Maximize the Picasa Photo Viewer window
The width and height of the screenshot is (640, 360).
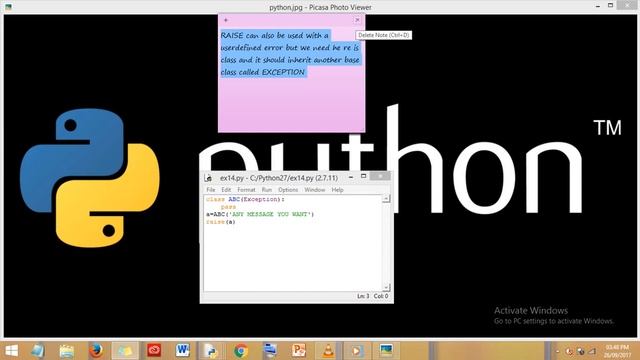click(611, 5)
